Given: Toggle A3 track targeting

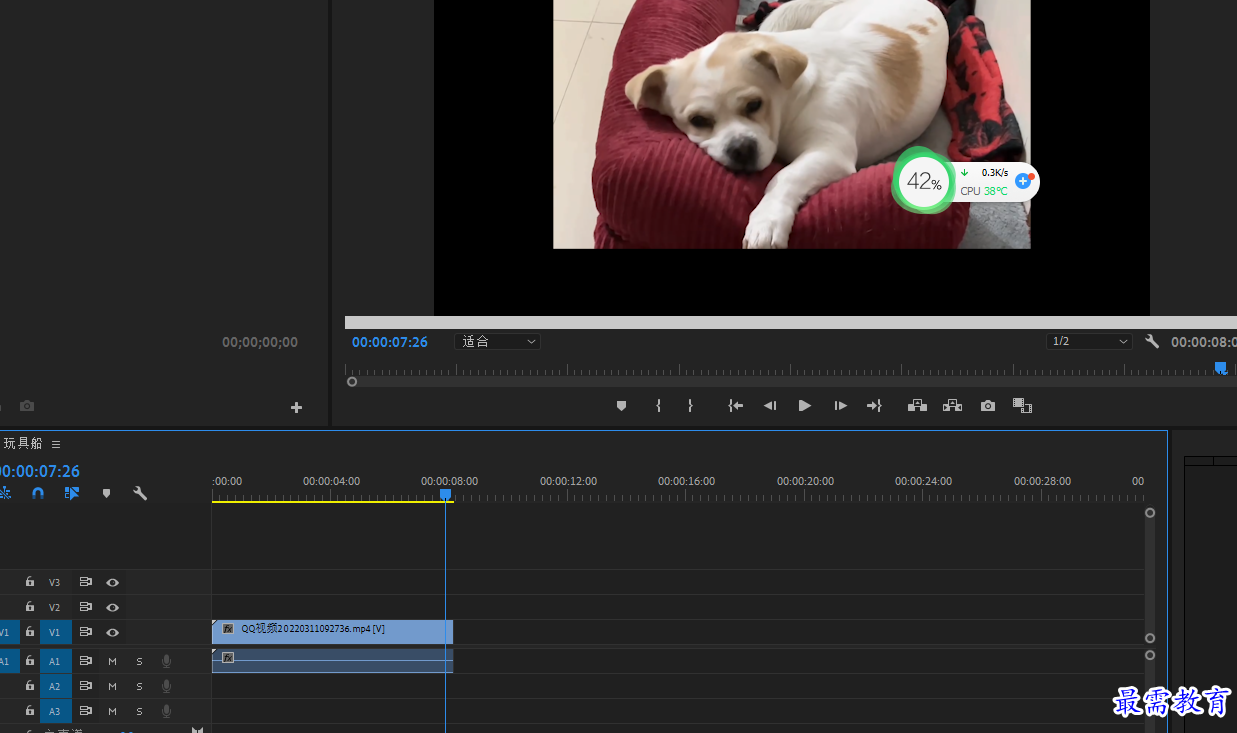Looking at the screenshot, I should click(x=55, y=711).
